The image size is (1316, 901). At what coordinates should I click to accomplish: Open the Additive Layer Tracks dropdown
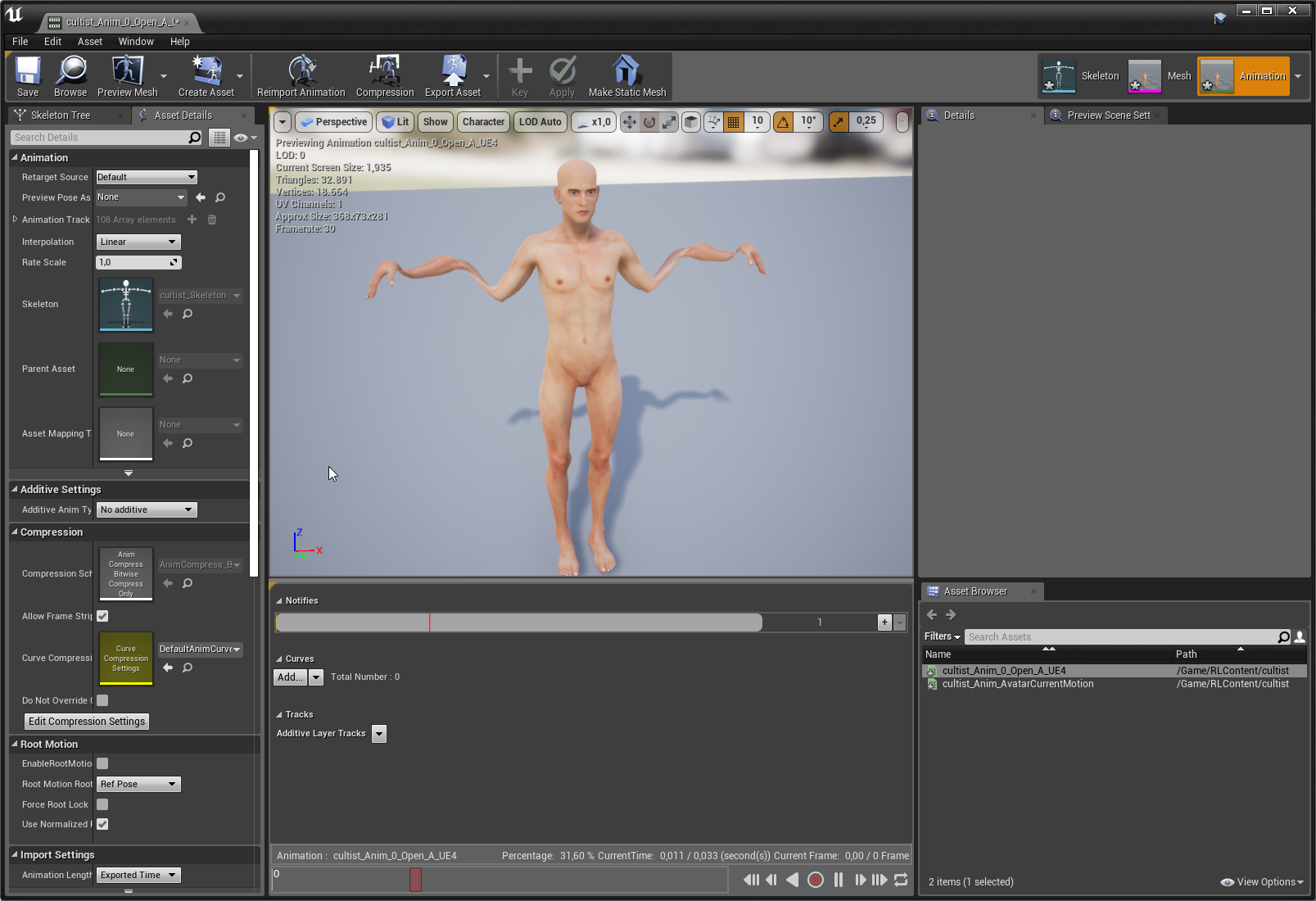pyautogui.click(x=378, y=734)
